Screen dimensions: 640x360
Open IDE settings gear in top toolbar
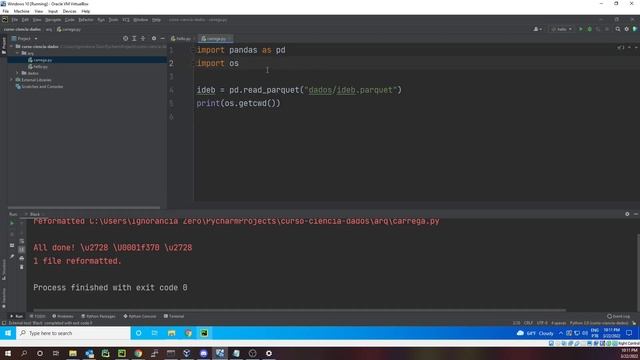pos(627,29)
